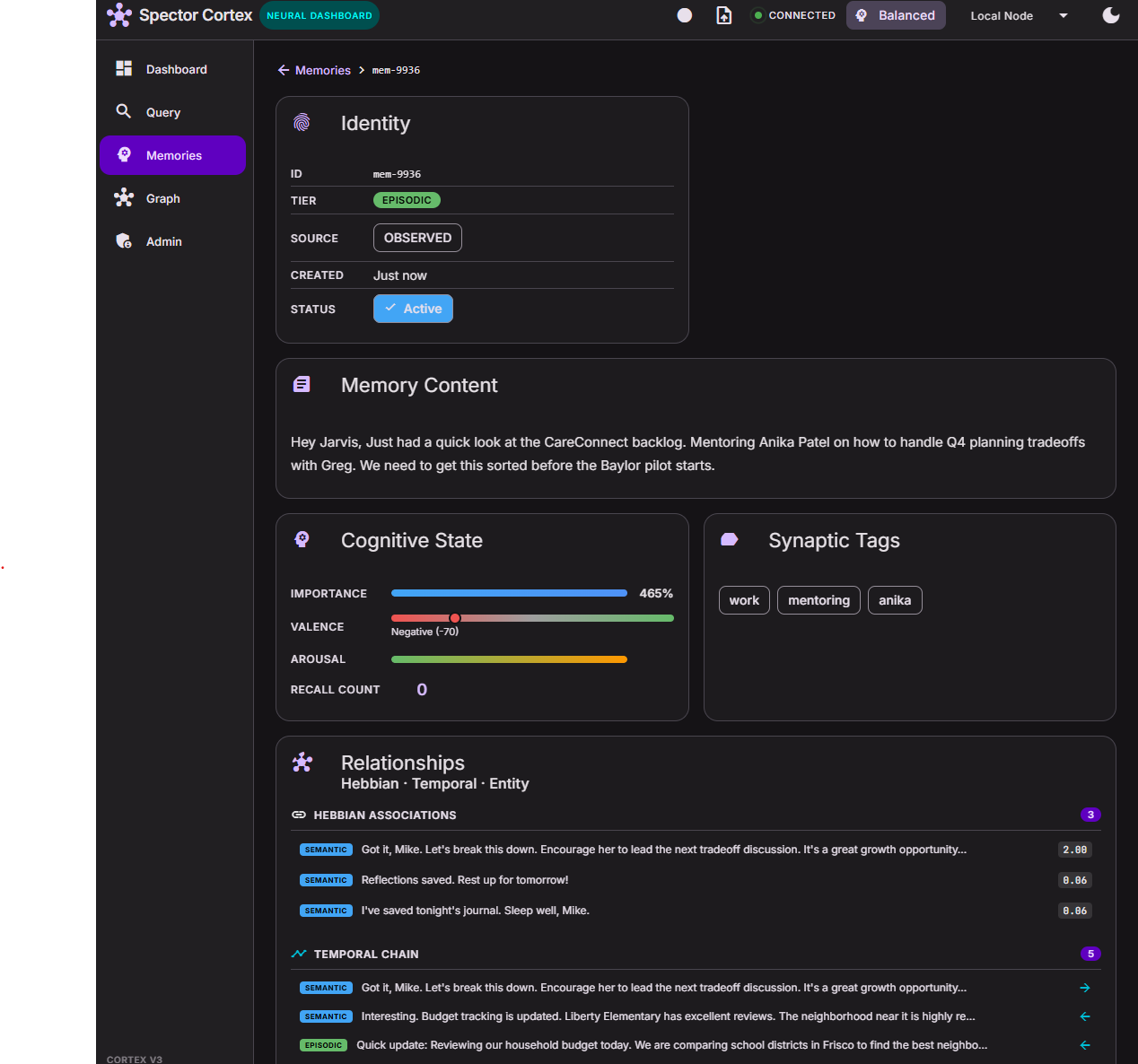The height and width of the screenshot is (1064, 1138).
Task: Open 'Quick update: Reviewing our household budget' row
Action: click(696, 1045)
